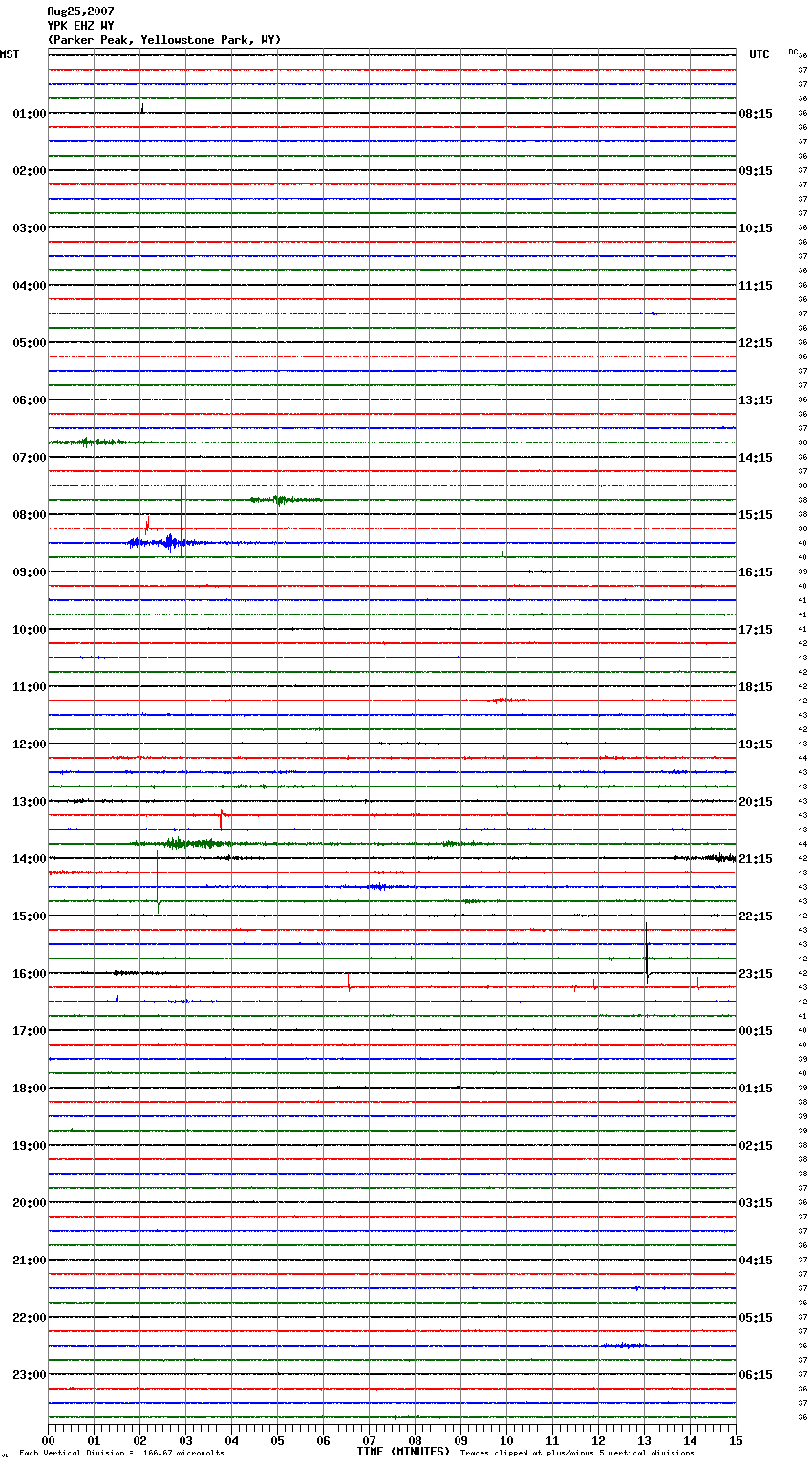The width and height of the screenshot is (812, 1466).
Task: Click the vertical division 166.67 microvolts note
Action: pyautogui.click(x=121, y=1454)
